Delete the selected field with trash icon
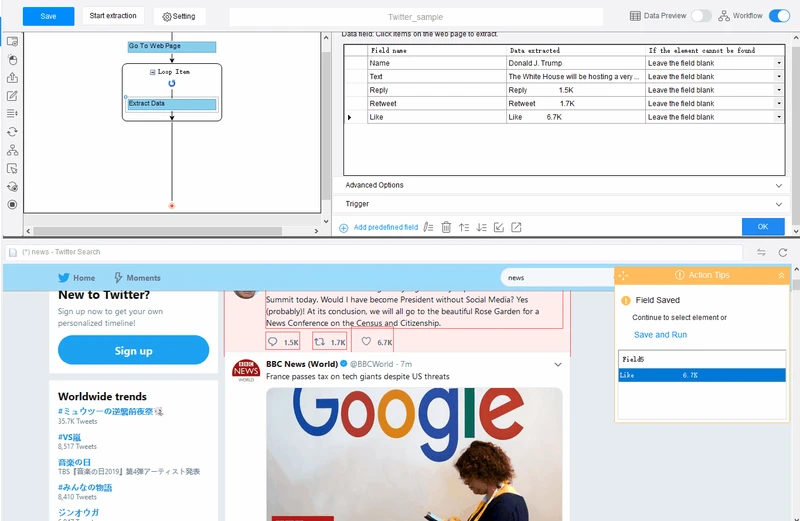 click(446, 228)
